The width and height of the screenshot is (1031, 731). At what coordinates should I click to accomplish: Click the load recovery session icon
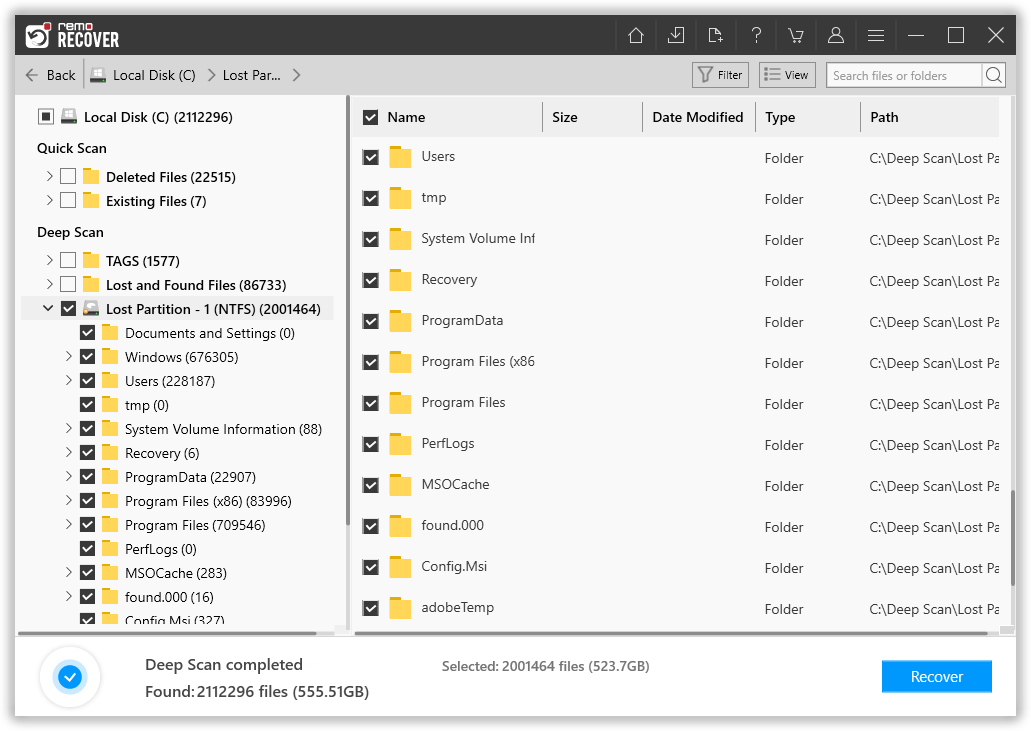(x=715, y=35)
